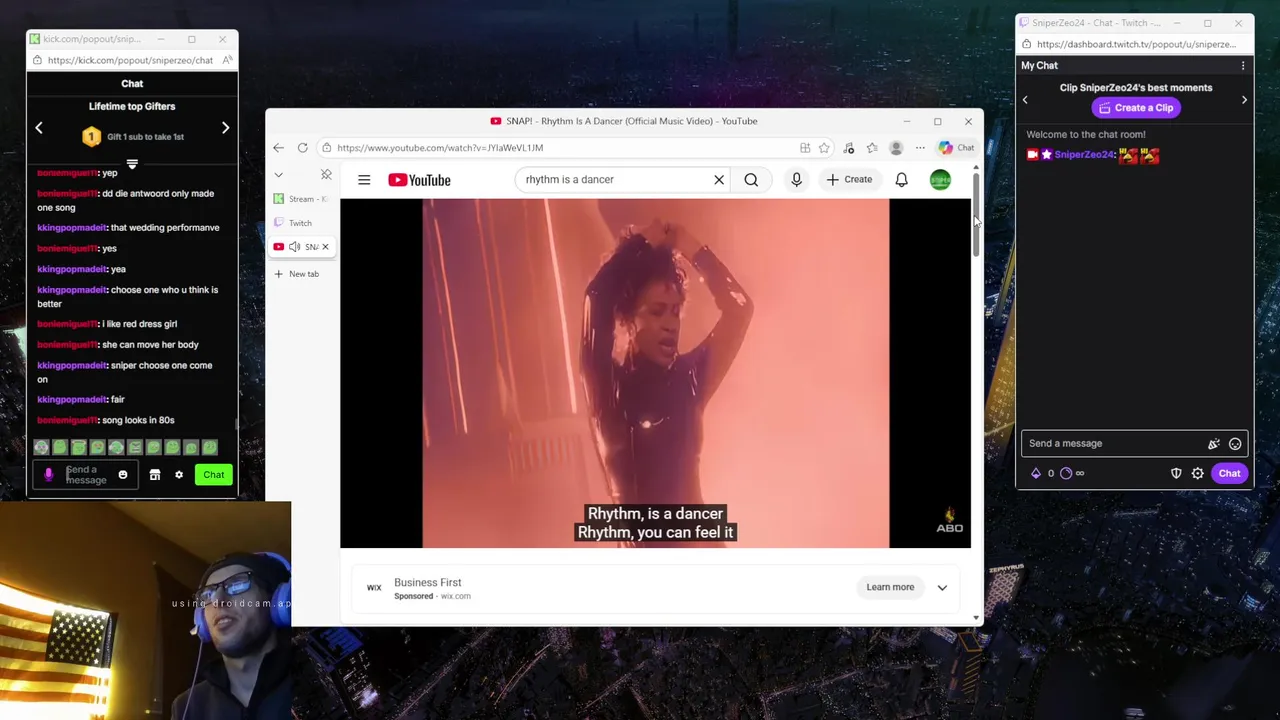
Task: Open Kick chat settings gear
Action: 179,475
